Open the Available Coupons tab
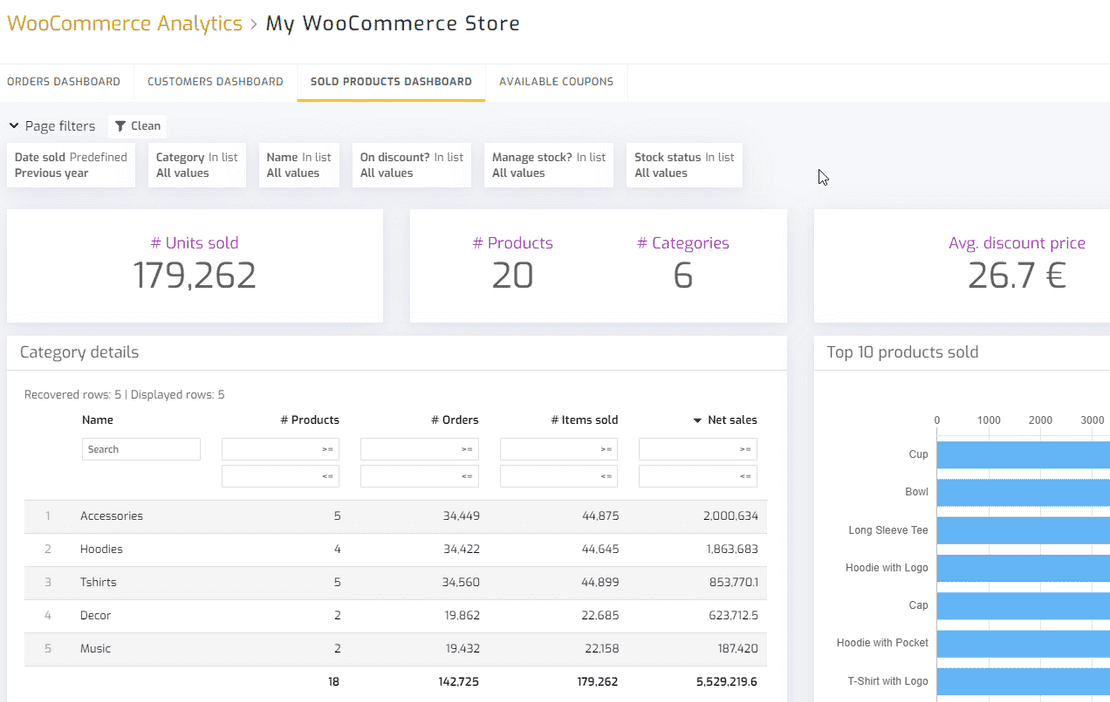Screen dimensions: 1110x702 pyautogui.click(x=556, y=82)
